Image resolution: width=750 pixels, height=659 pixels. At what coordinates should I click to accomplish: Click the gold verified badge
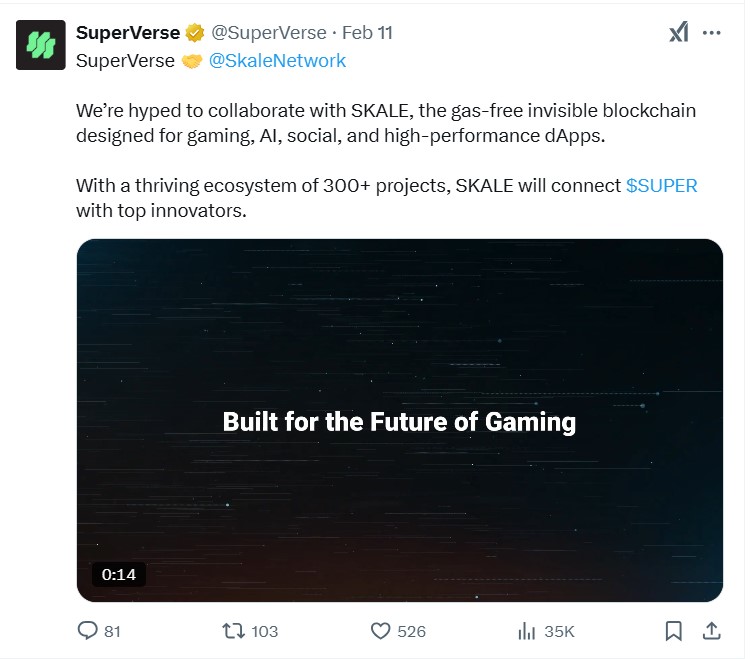click(196, 33)
